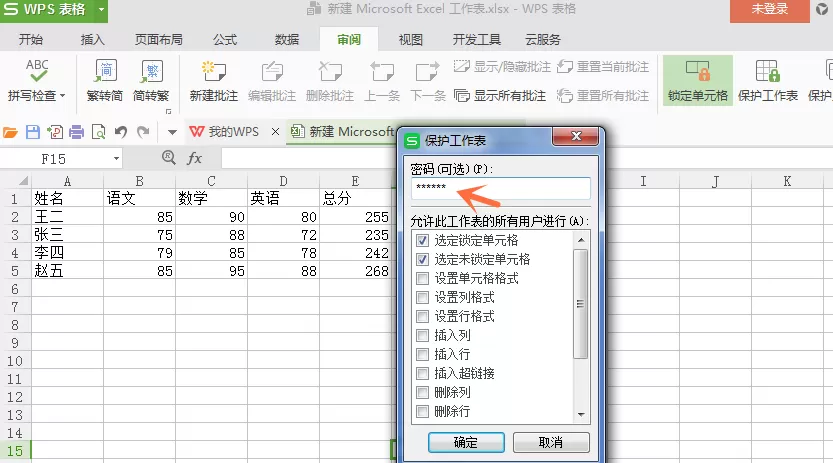This screenshot has width=833, height=463.
Task: Expand quick access toolbar customize arrow
Action: 172,132
